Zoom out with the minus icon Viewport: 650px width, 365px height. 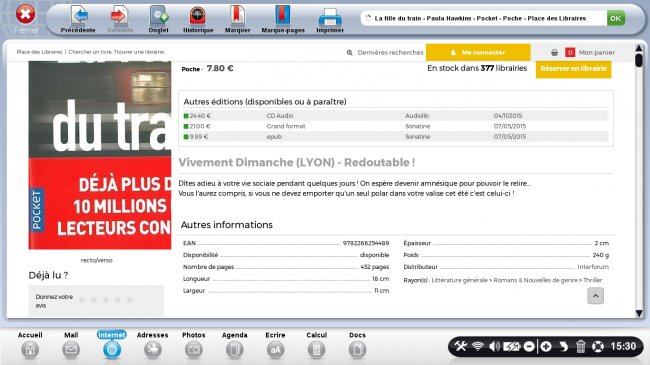click(x=529, y=346)
